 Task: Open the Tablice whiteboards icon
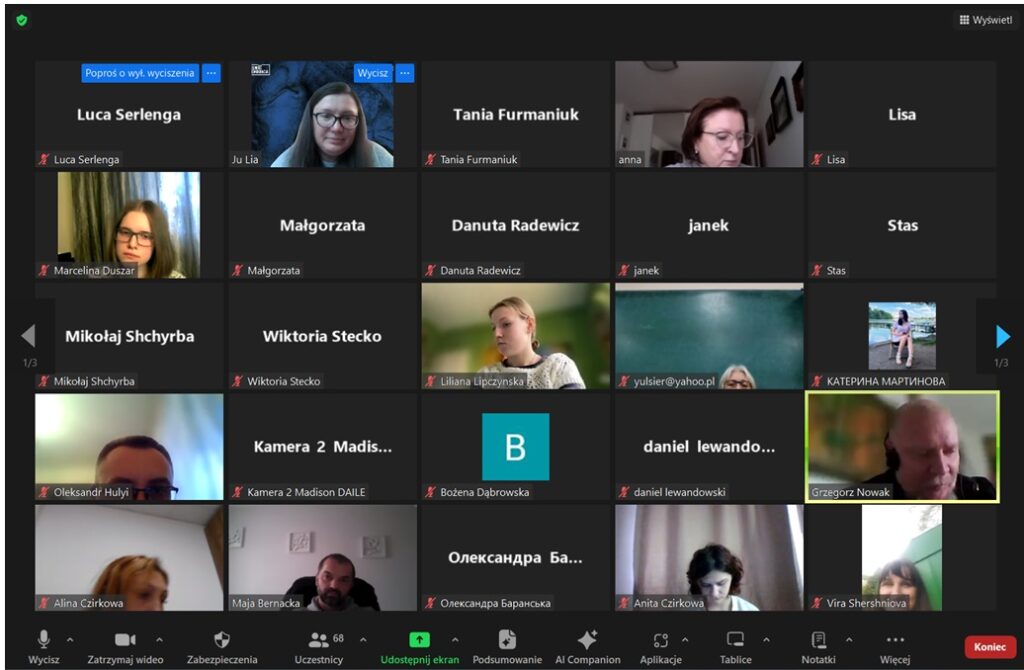[x=735, y=640]
